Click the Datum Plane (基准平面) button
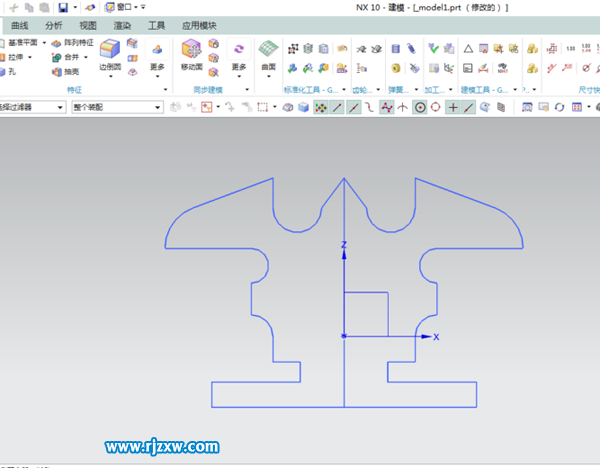Image resolution: width=600 pixels, height=468 pixels. tap(22, 43)
